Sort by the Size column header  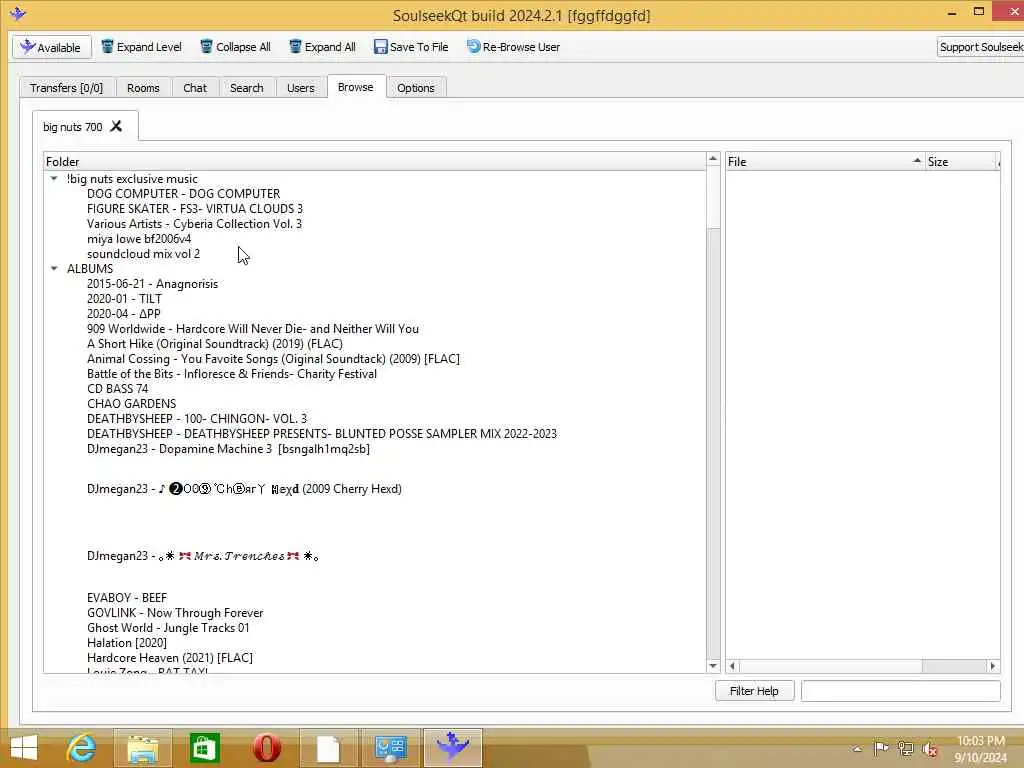coord(962,161)
